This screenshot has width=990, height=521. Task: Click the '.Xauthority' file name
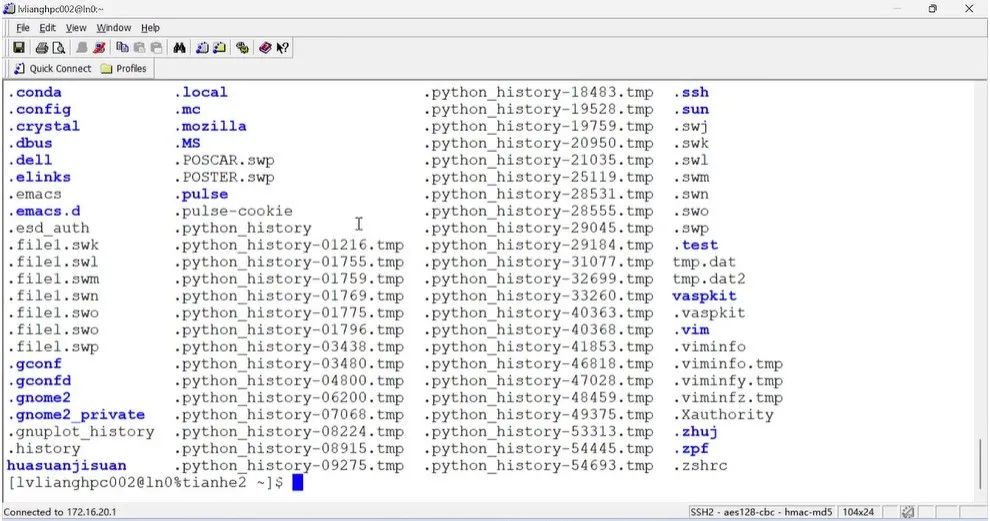(723, 415)
